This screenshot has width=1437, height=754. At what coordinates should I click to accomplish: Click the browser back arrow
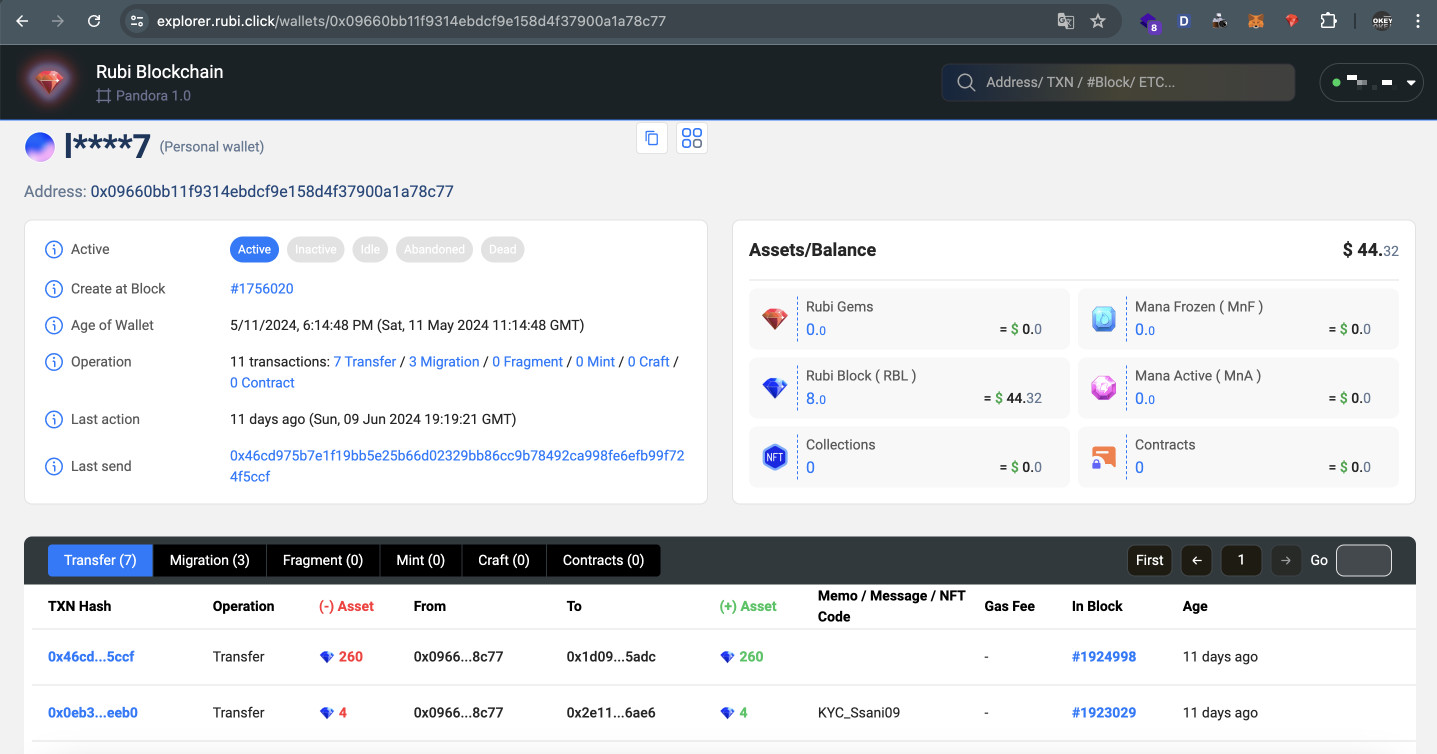point(22,20)
